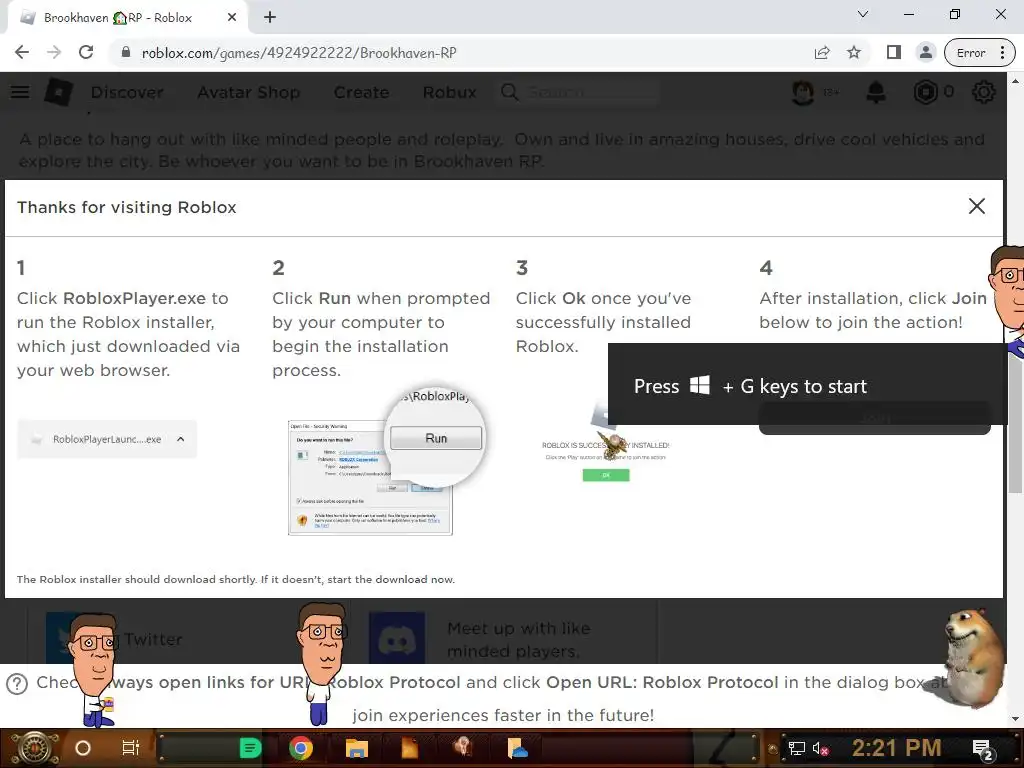Image resolution: width=1024 pixels, height=768 pixels.
Task: Close the Brookhaven RP tab
Action: pos(231,18)
